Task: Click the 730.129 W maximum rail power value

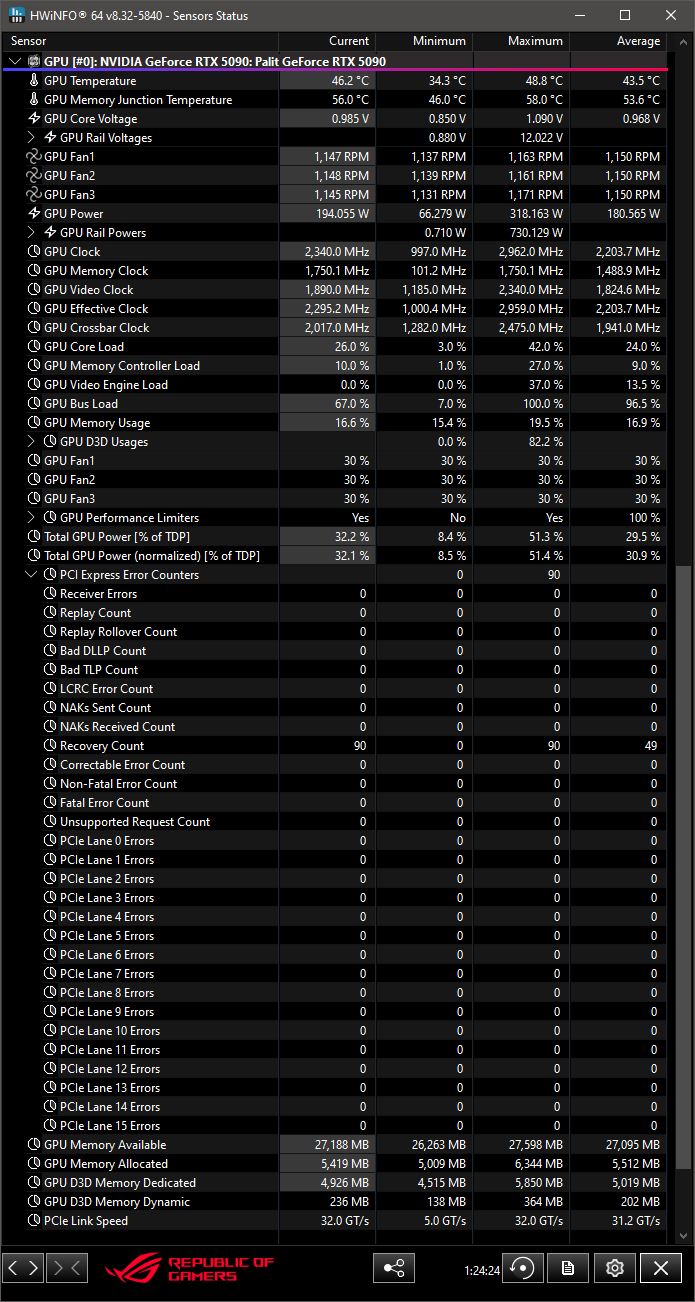Action: pos(537,233)
